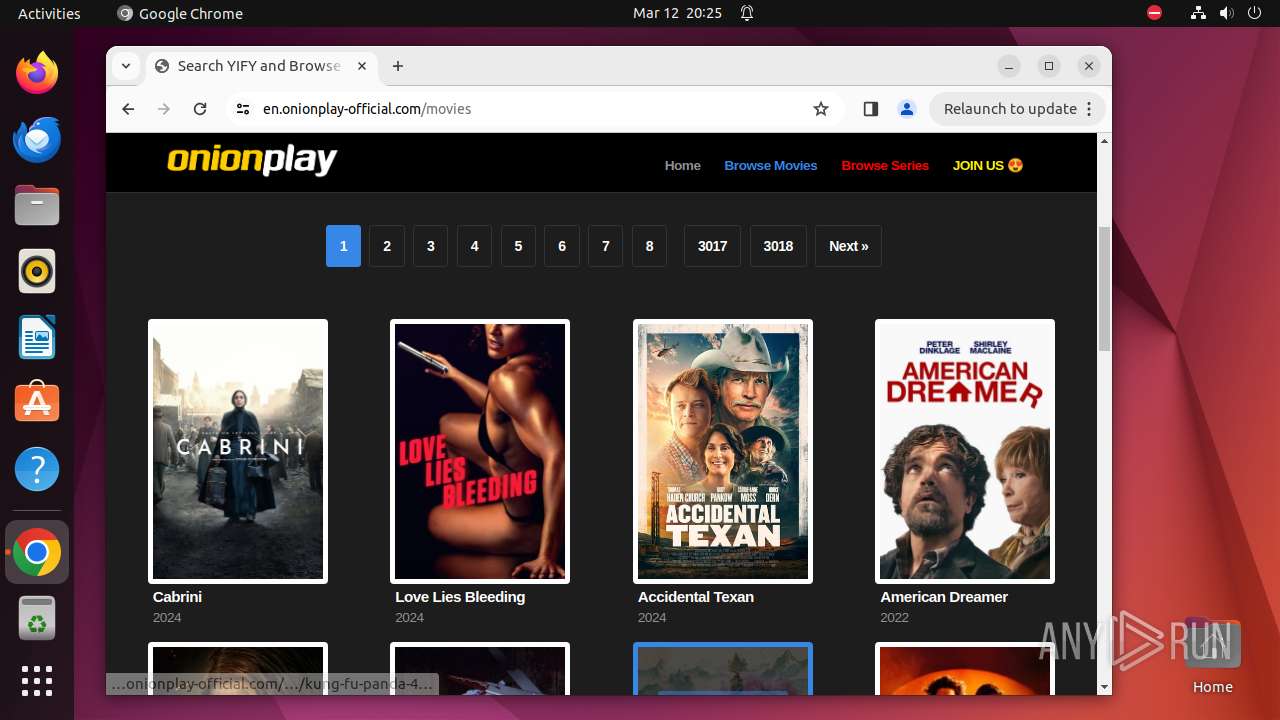Open the Cabrini movie poster

pyautogui.click(x=238, y=451)
